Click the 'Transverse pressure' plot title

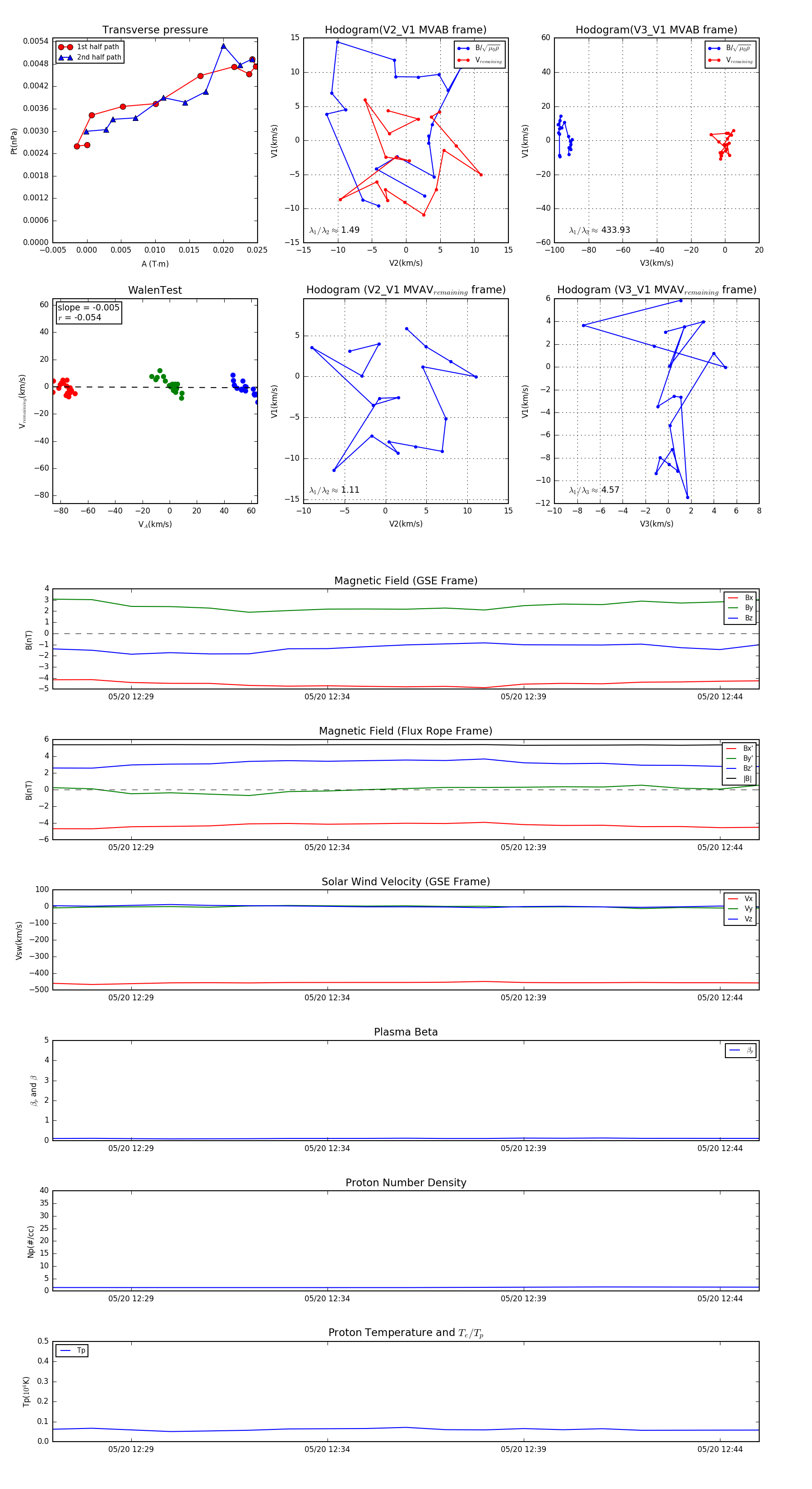[x=155, y=30]
